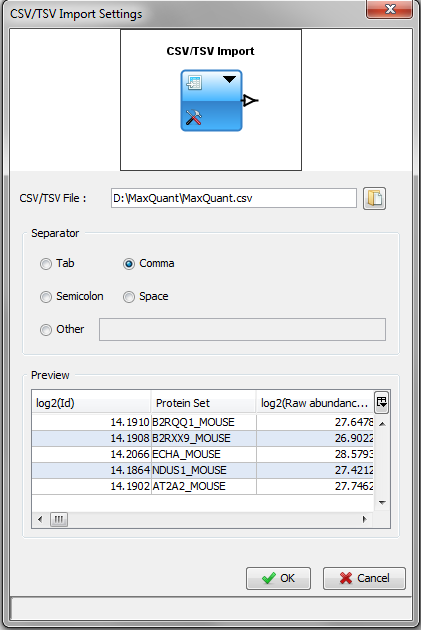Select the ECHA_MOUSE row in preview
Viewport: 421px width, 630px height.
[x=203, y=454]
